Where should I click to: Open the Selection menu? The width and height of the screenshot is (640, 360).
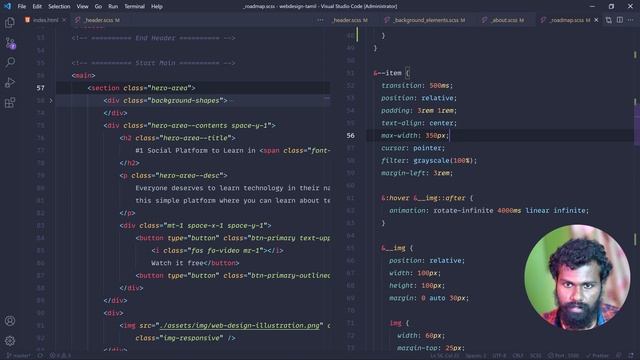59,7
